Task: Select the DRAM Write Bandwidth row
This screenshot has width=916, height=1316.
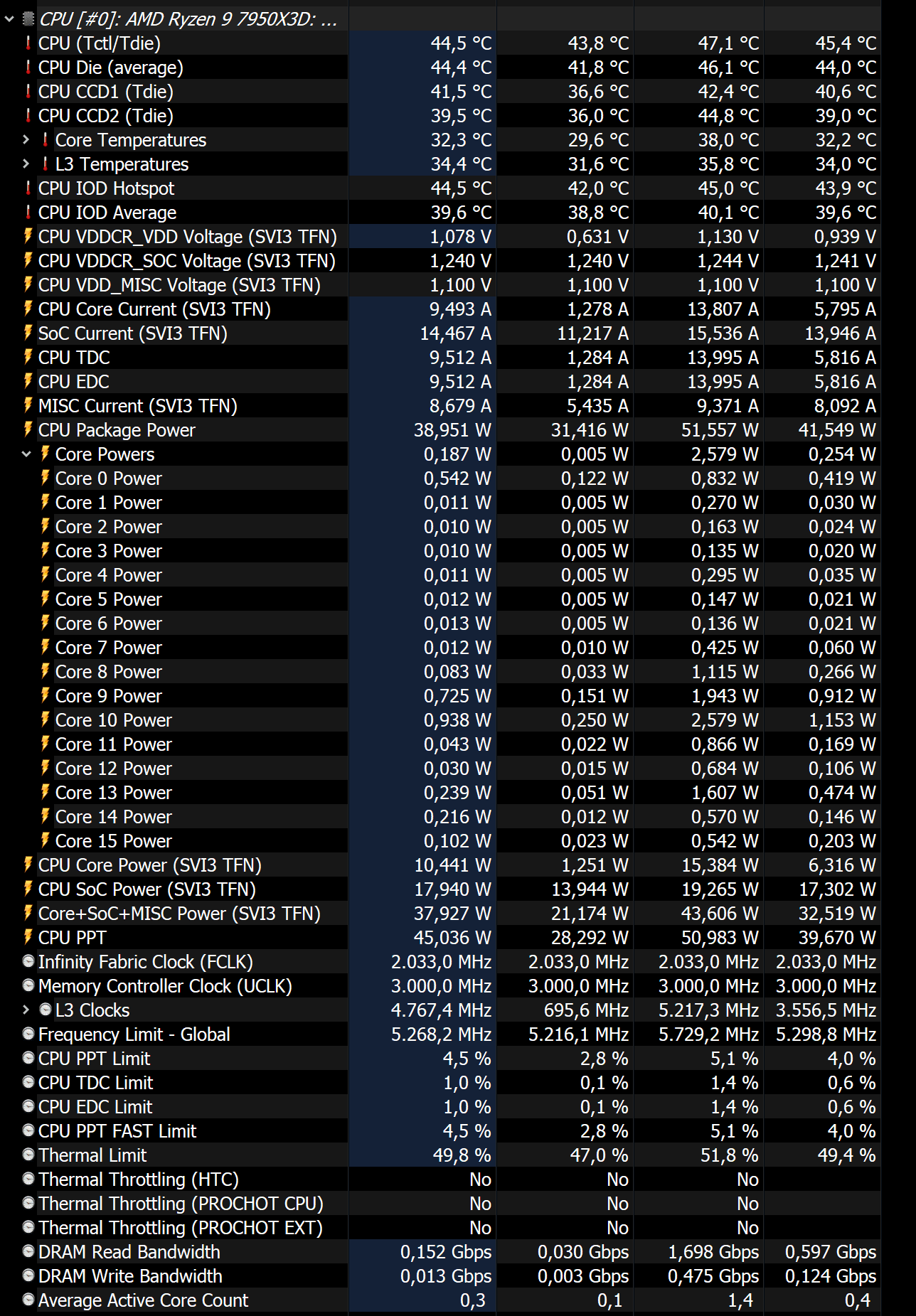Action: 440,1276
